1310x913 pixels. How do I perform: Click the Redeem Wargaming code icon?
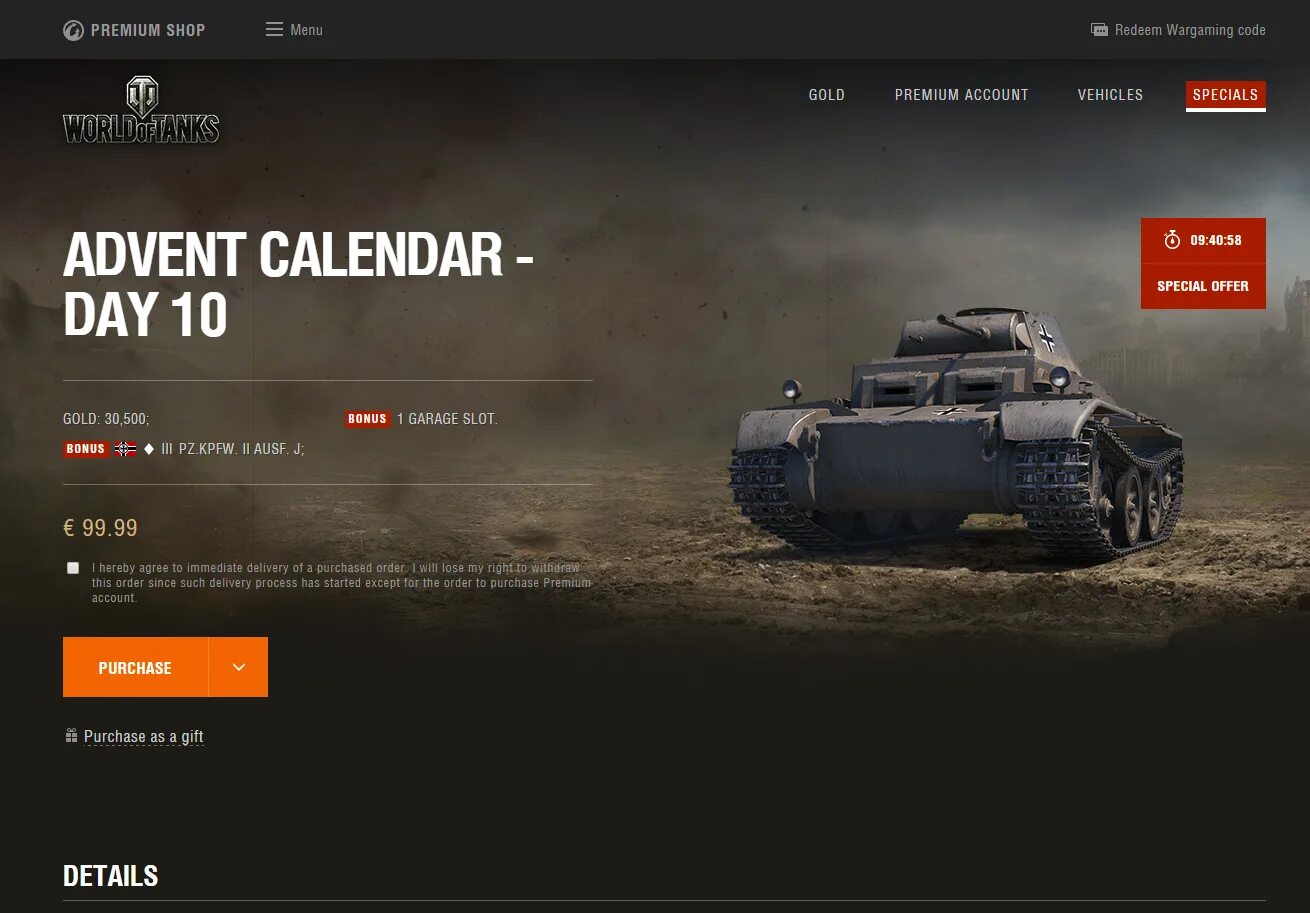coord(1099,30)
